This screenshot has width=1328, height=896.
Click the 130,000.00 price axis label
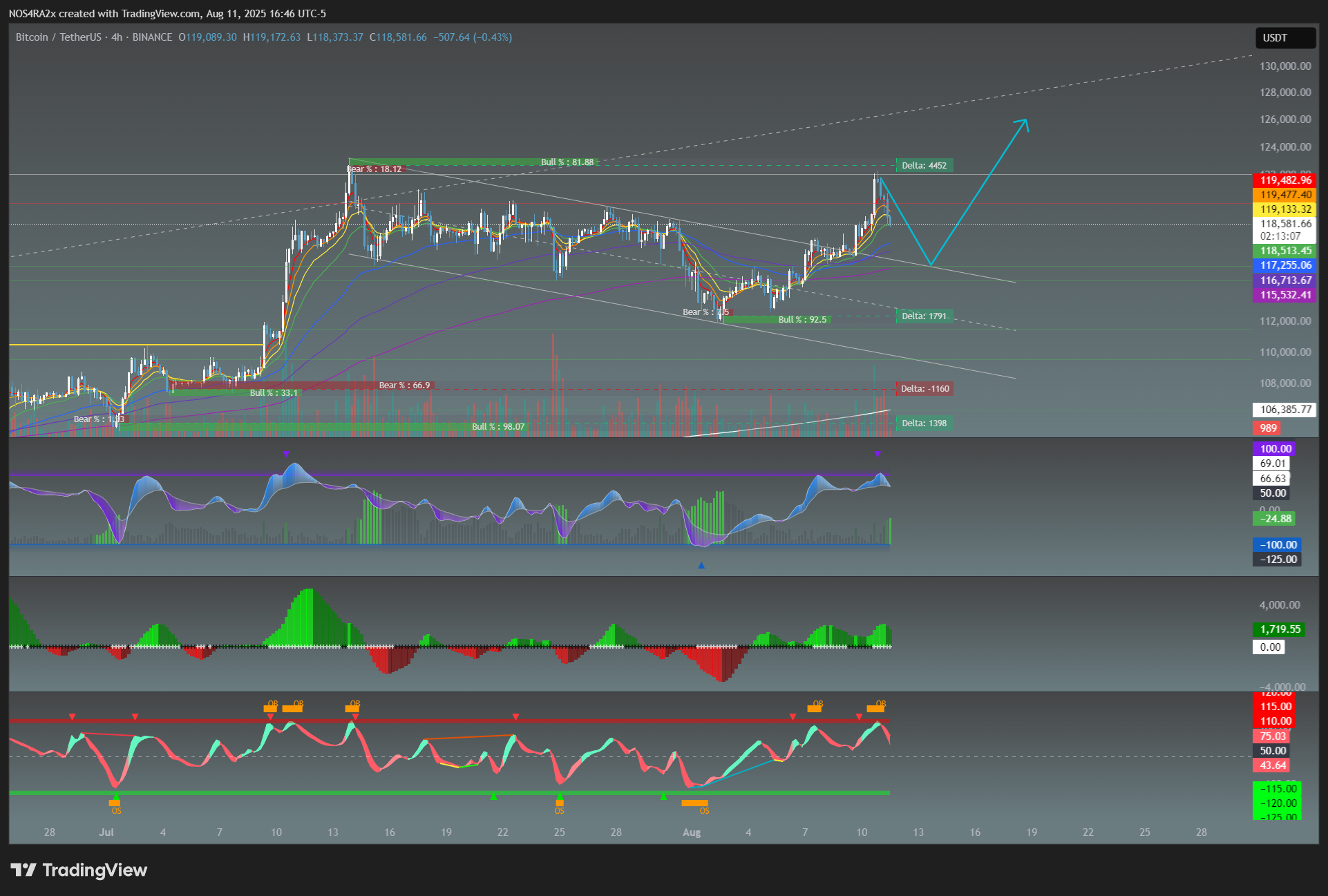tap(1285, 66)
